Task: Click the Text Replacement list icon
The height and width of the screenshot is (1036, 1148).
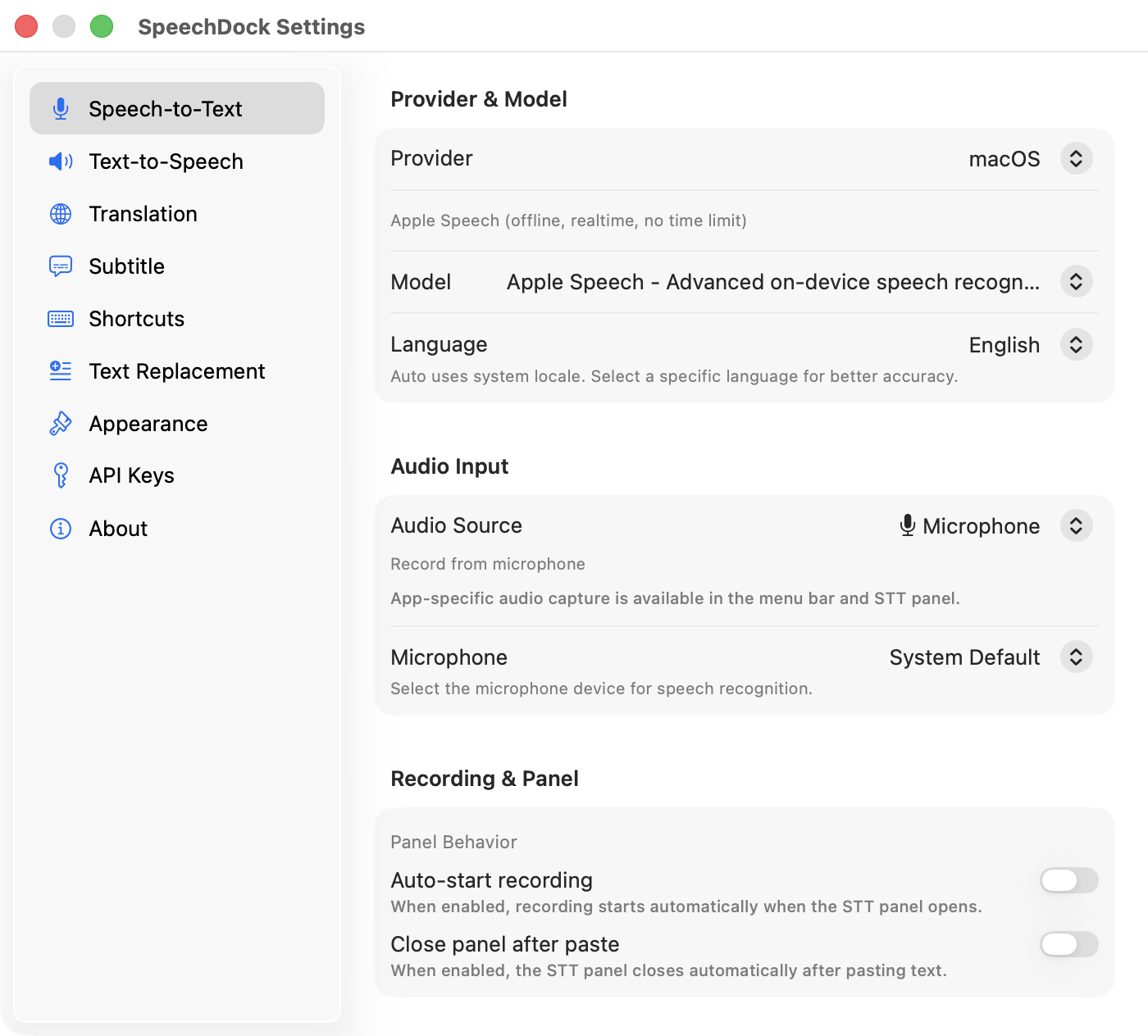Action: pos(60,371)
